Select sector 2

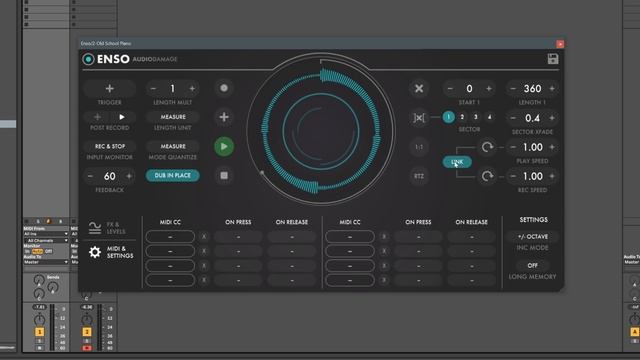tap(462, 117)
